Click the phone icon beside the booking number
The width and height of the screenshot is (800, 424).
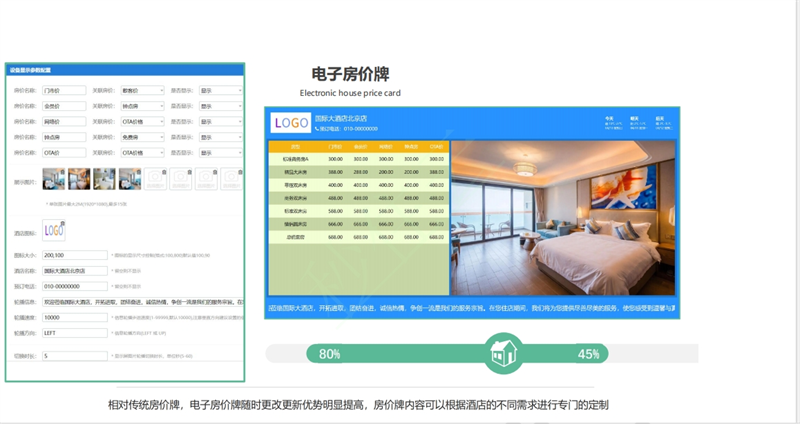[x=318, y=129]
